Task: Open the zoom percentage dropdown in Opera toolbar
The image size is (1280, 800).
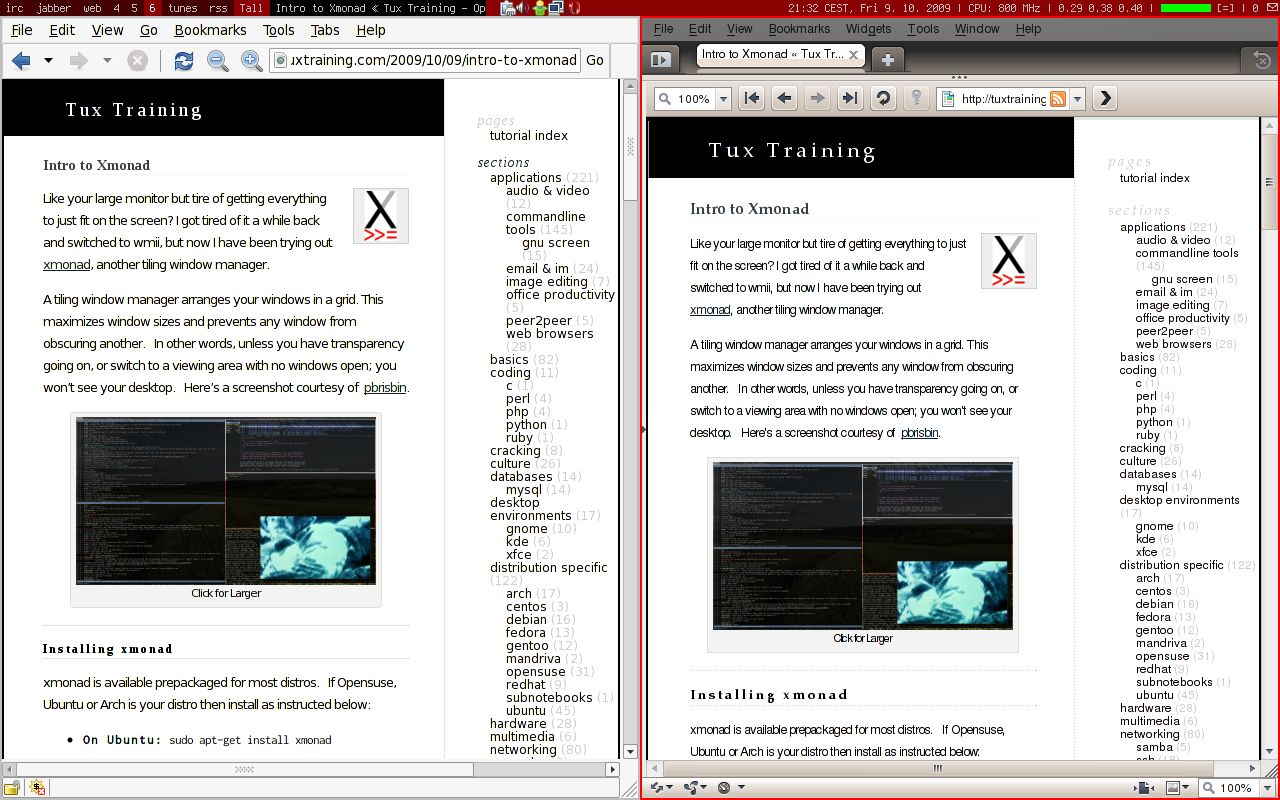Action: (x=723, y=99)
